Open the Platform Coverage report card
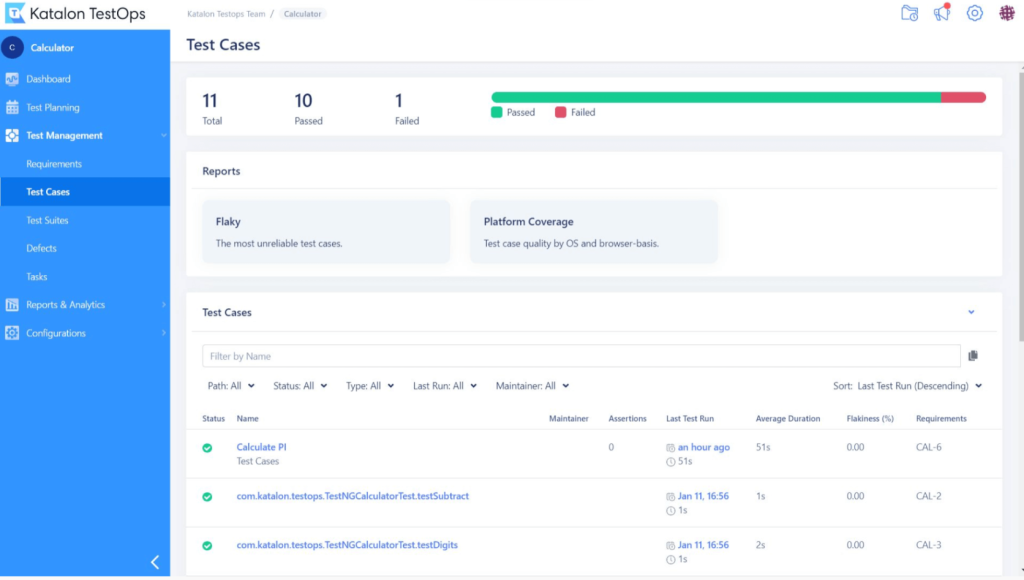Viewport: 1024px width, 580px height. (594, 232)
